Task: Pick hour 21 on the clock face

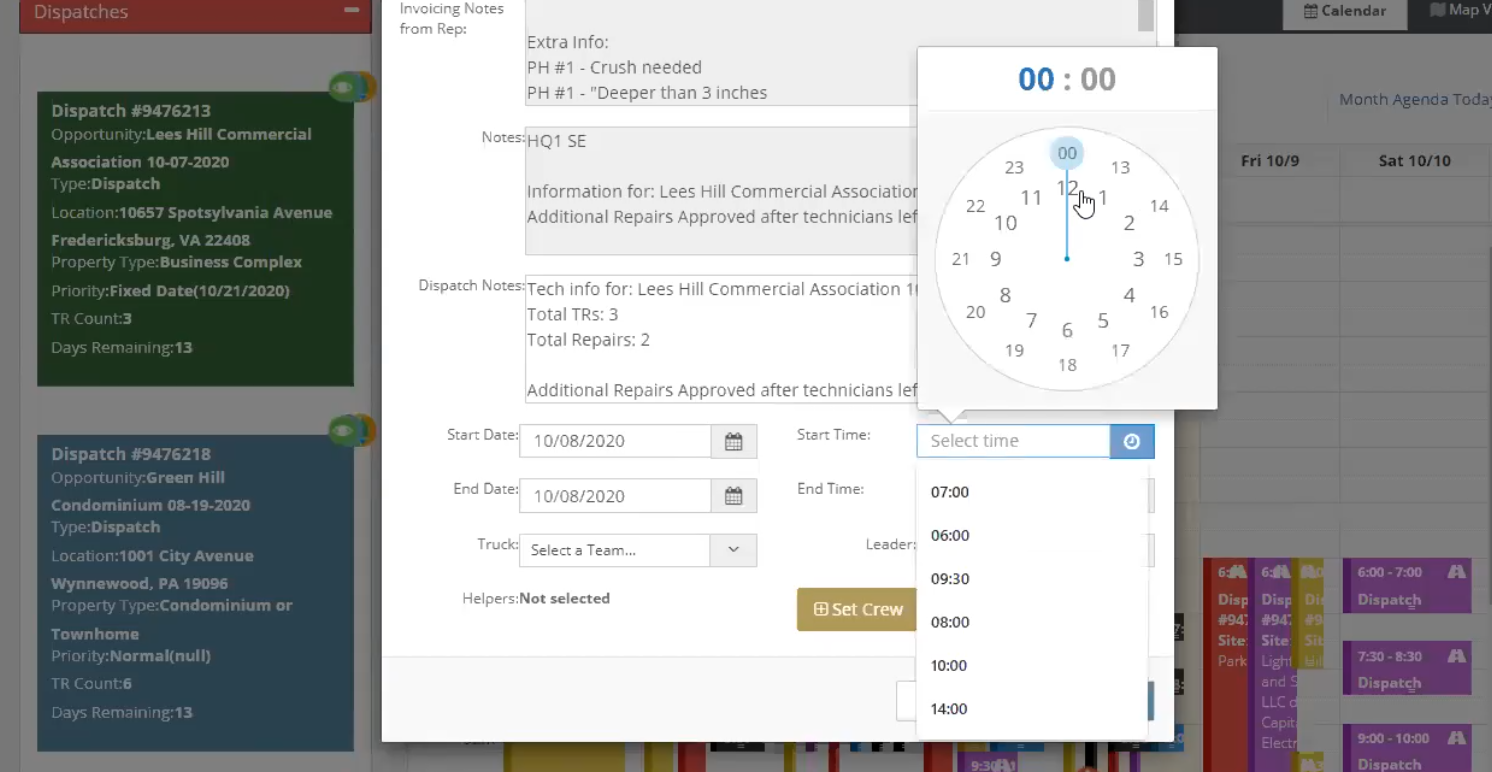Action: coord(961,259)
